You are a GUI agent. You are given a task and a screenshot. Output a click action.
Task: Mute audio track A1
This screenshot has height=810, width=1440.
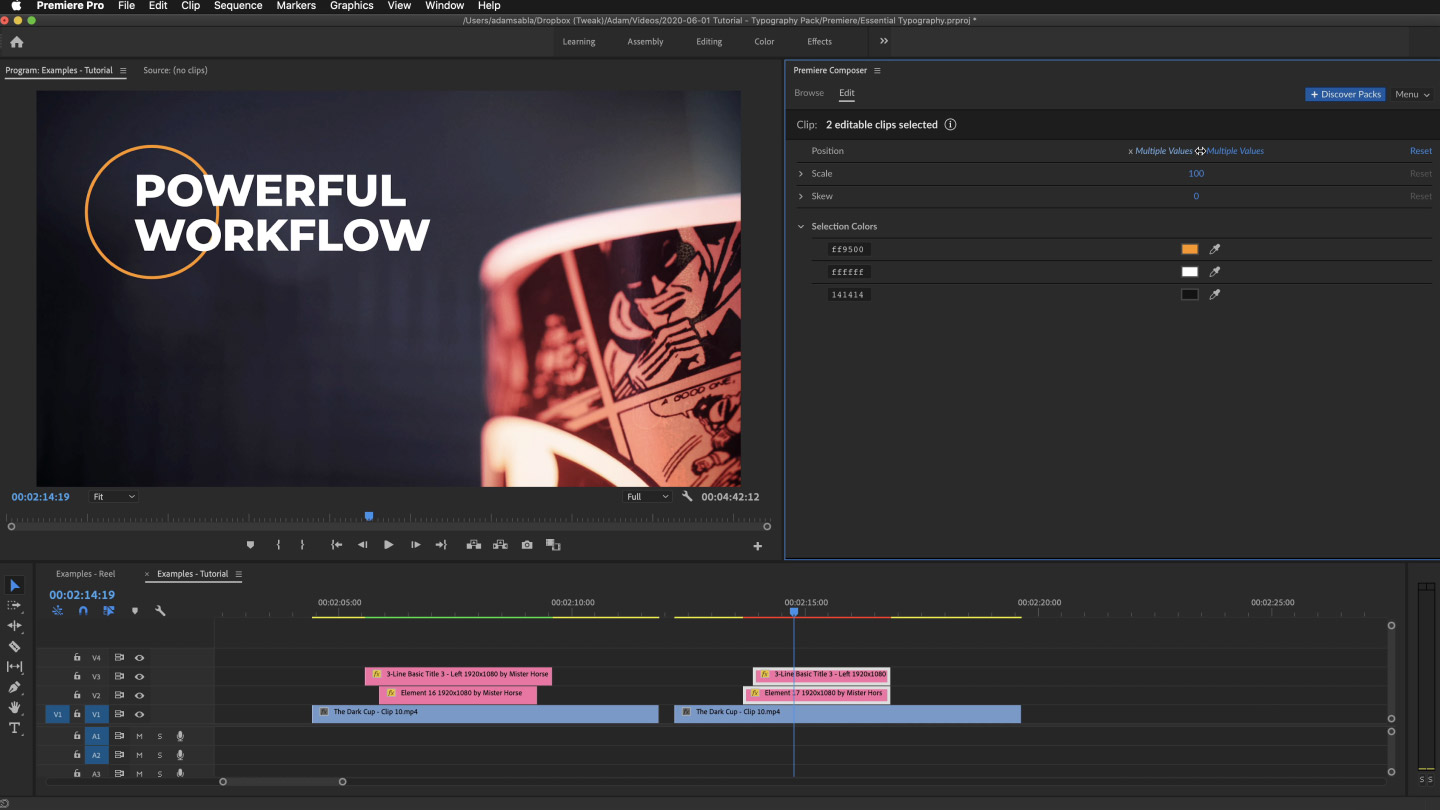click(139, 736)
